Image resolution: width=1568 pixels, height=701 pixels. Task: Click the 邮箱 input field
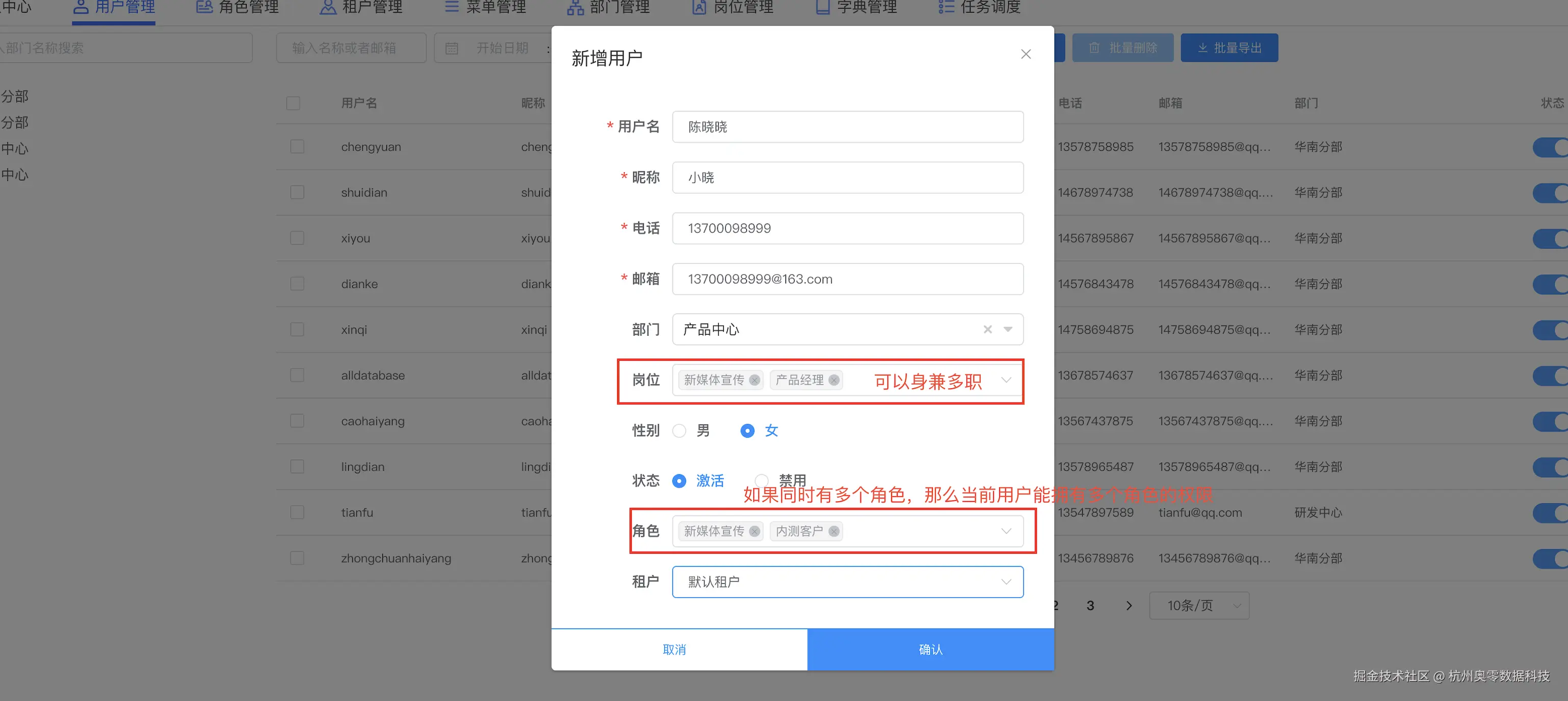point(847,279)
